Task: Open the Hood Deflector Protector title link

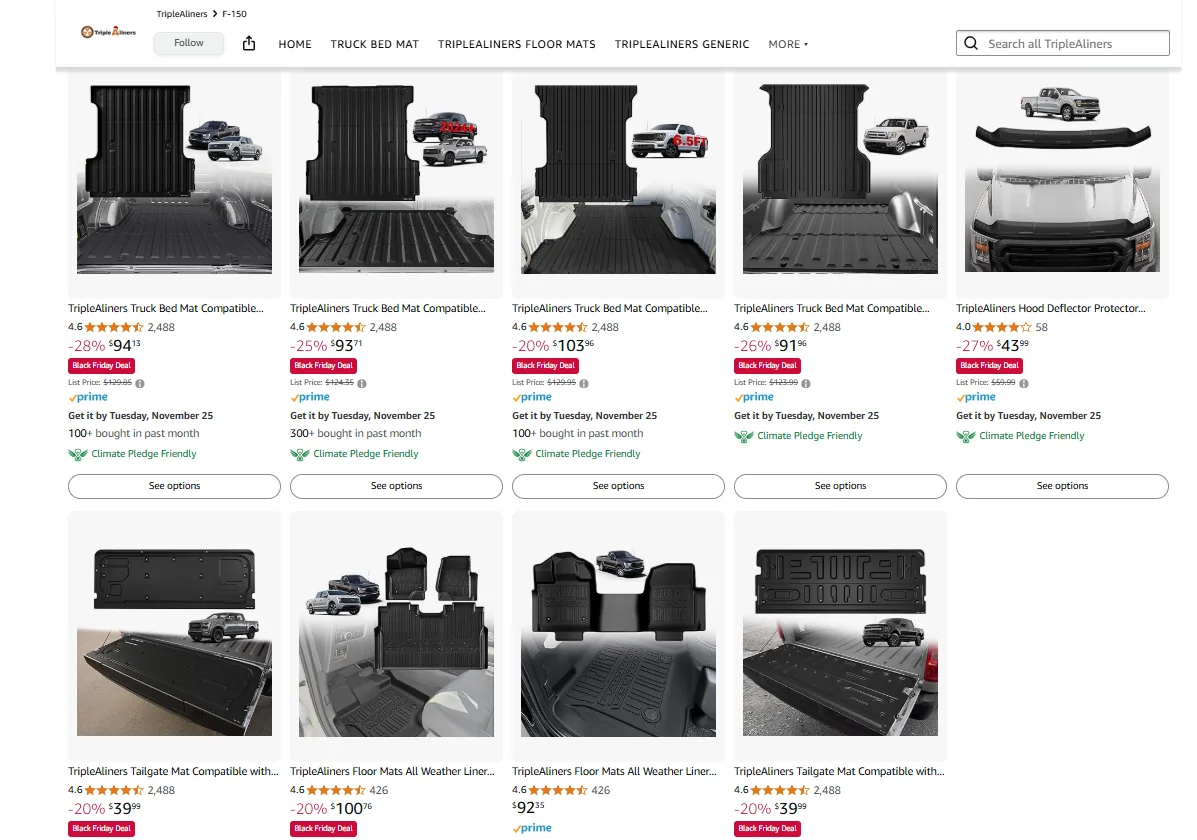Action: [x=1050, y=309]
